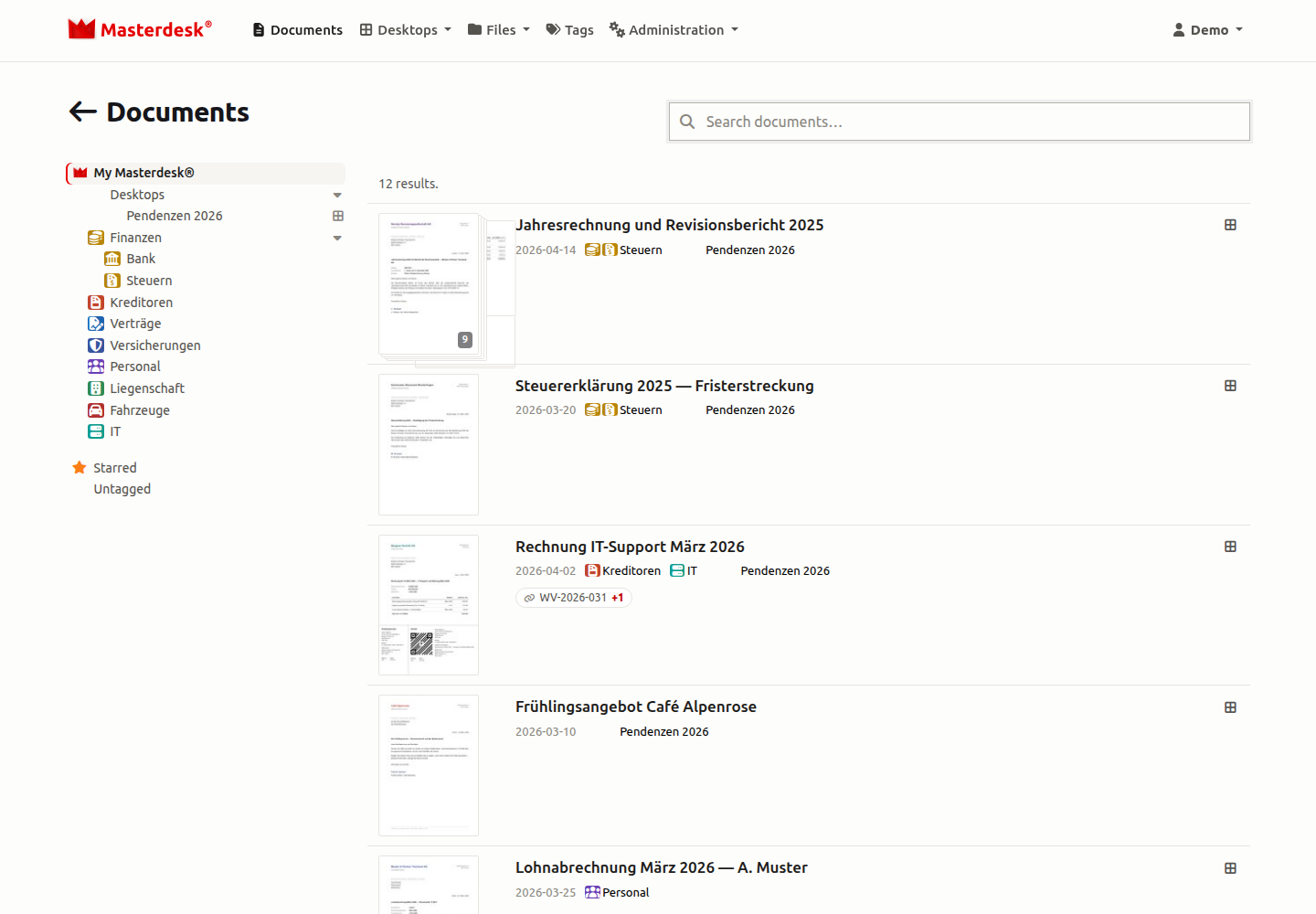Open Lohnabrechnung März 2026 — A. Muster
1316x914 pixels.
[662, 868]
